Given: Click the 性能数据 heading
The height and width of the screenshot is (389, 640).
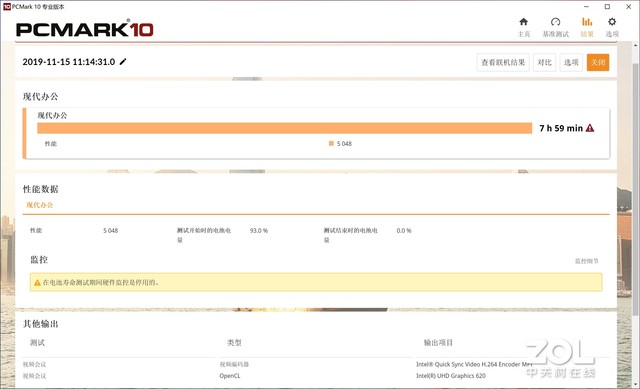Looking at the screenshot, I should [40, 189].
